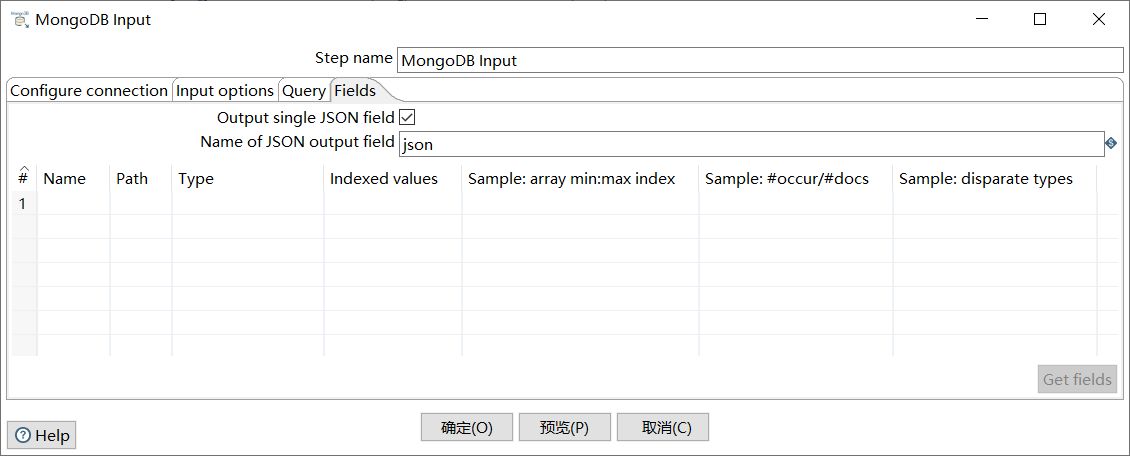Viewport: 1130px width, 456px height.
Task: Click the Type column header
Action: pyautogui.click(x=248, y=179)
